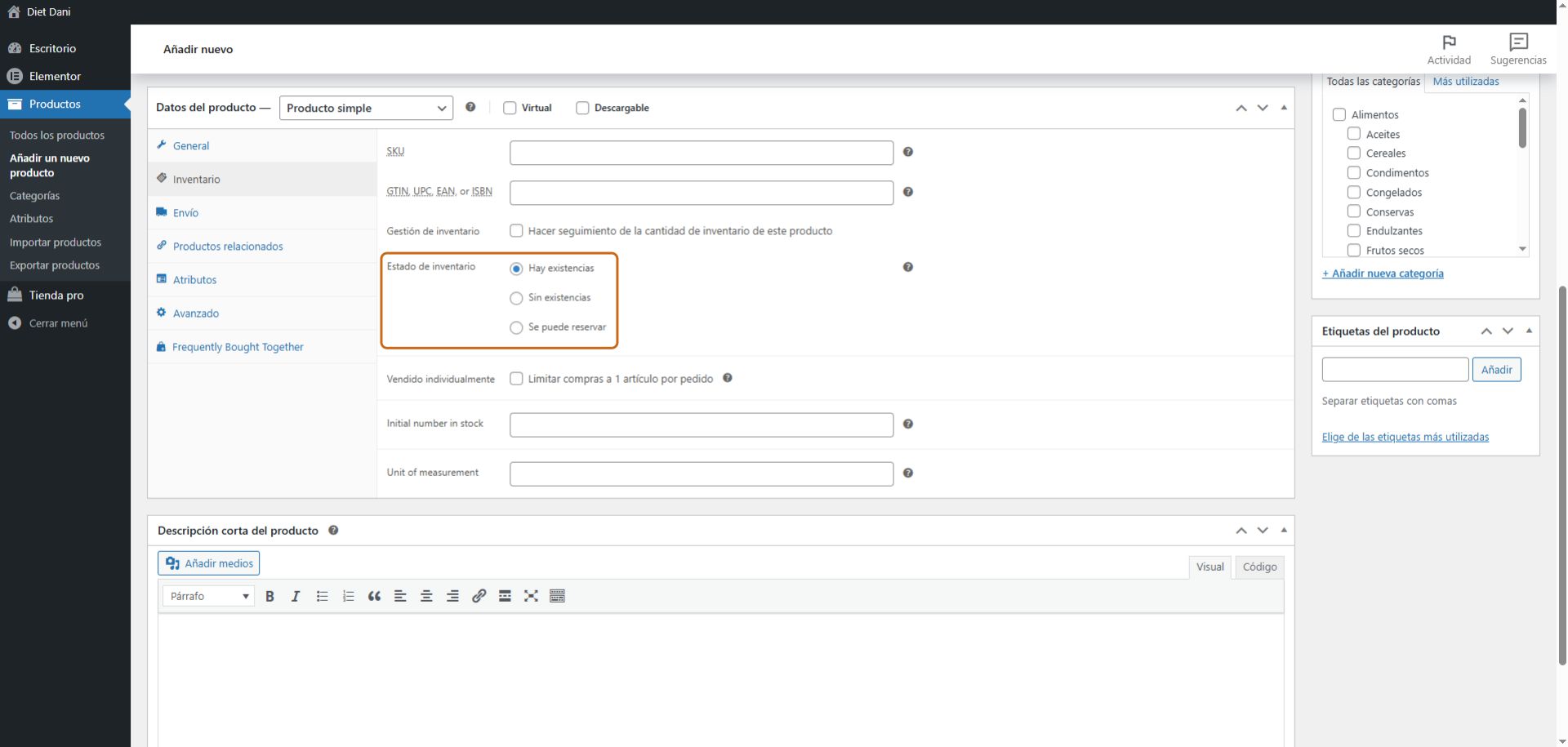This screenshot has width=1568, height=747.
Task: Insert a blockquote in the editor
Action: click(374, 596)
